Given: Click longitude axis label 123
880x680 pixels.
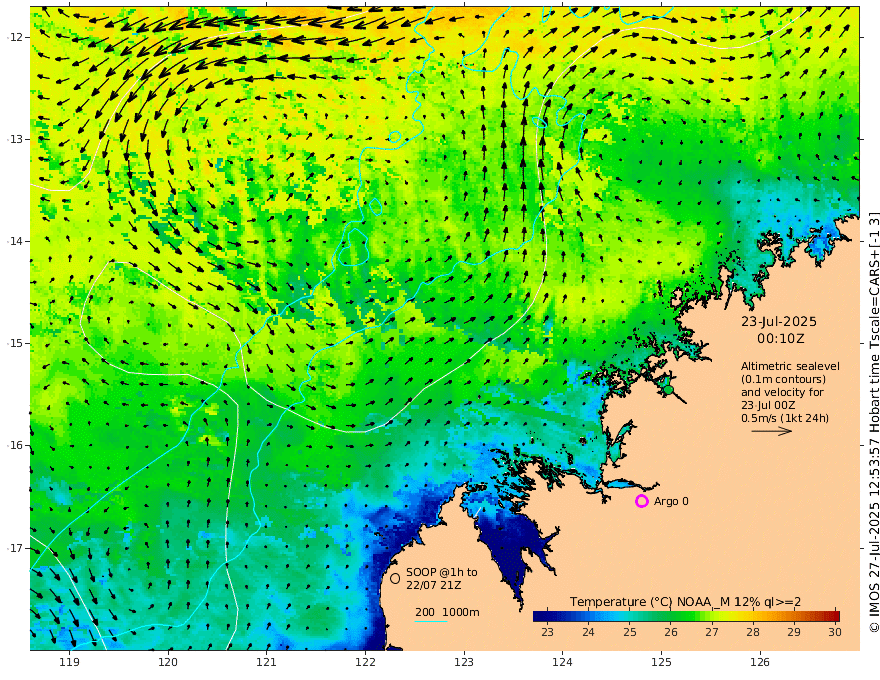Looking at the screenshot, I should point(464,662).
